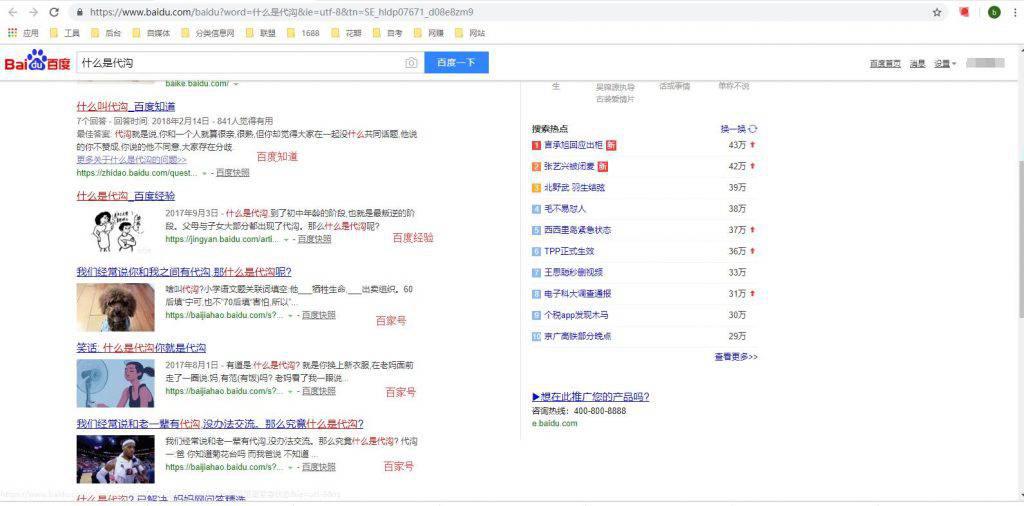Viewport: 1024px width, 506px height.
Task: Open the e.baidu.com link
Action: pyautogui.click(x=555, y=423)
